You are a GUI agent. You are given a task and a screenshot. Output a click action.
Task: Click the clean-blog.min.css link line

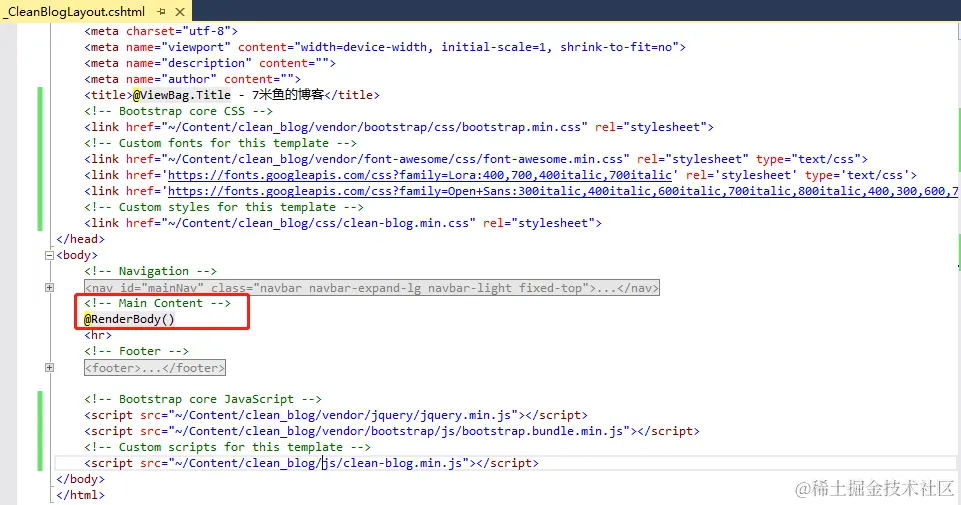click(343, 223)
